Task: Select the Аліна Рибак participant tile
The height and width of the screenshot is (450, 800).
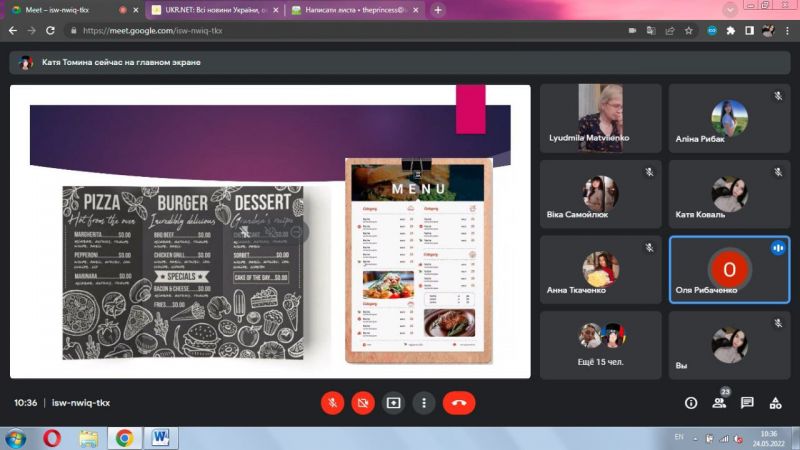Action: coord(730,118)
